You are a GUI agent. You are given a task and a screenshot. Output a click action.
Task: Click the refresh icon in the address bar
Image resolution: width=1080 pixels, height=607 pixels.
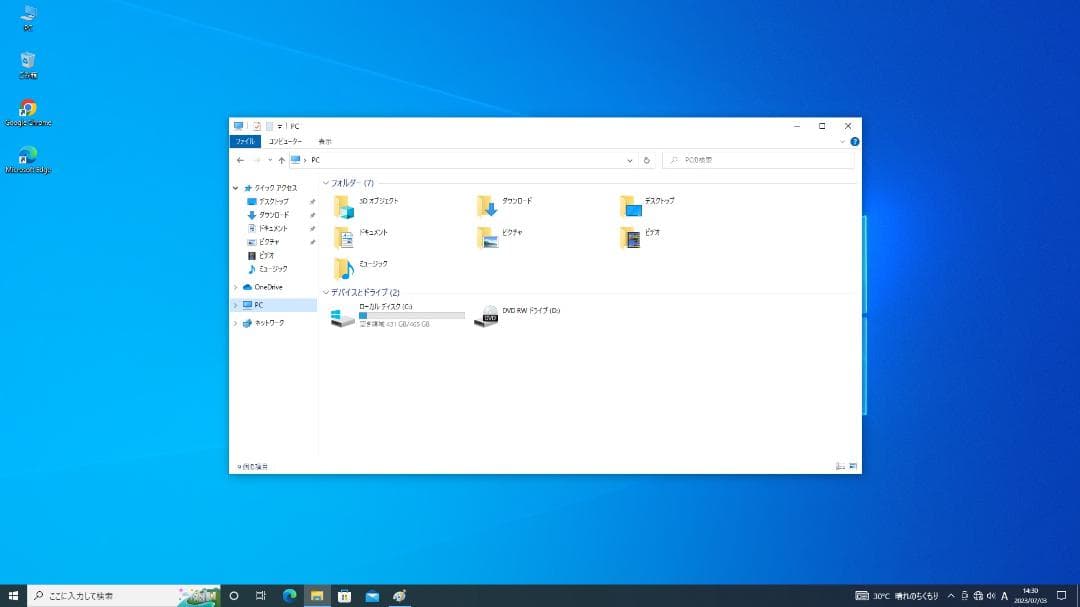645,160
